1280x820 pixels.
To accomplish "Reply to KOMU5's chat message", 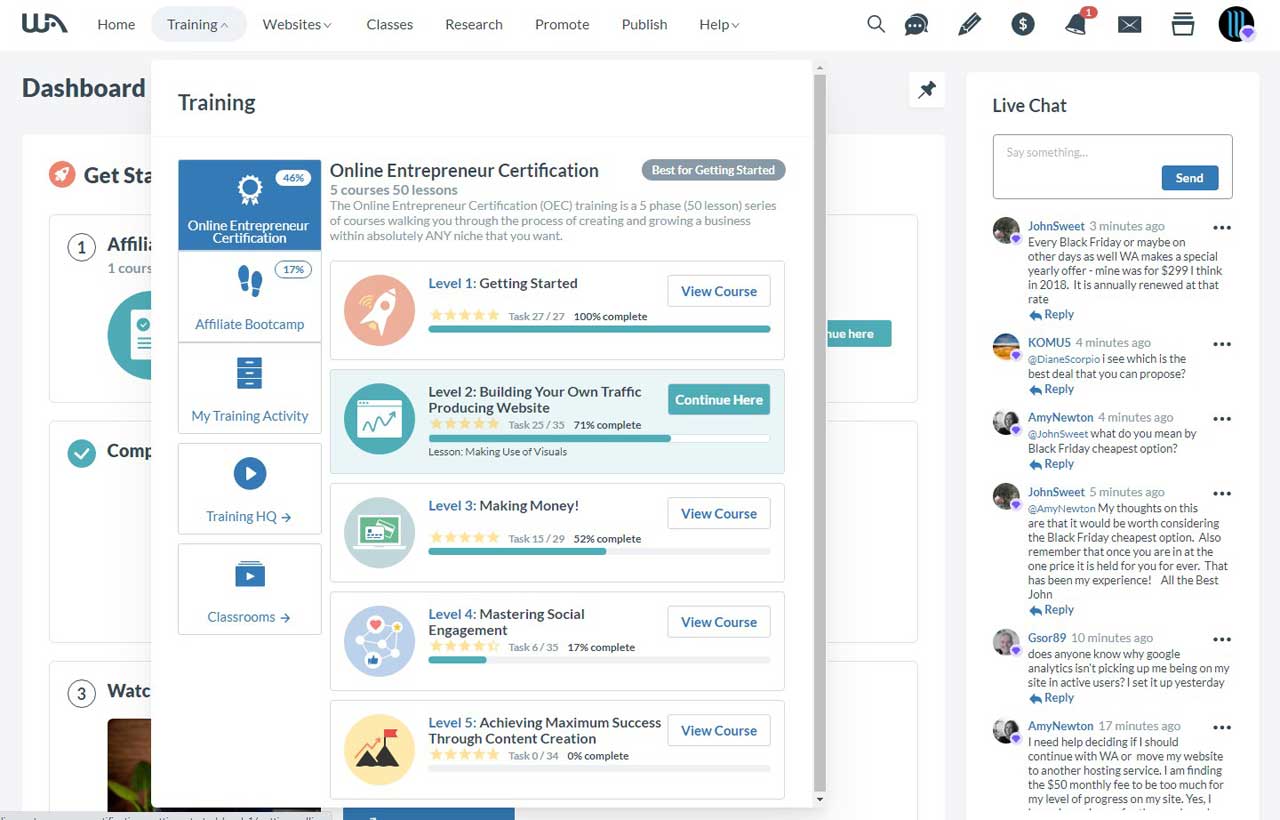I will (1051, 389).
